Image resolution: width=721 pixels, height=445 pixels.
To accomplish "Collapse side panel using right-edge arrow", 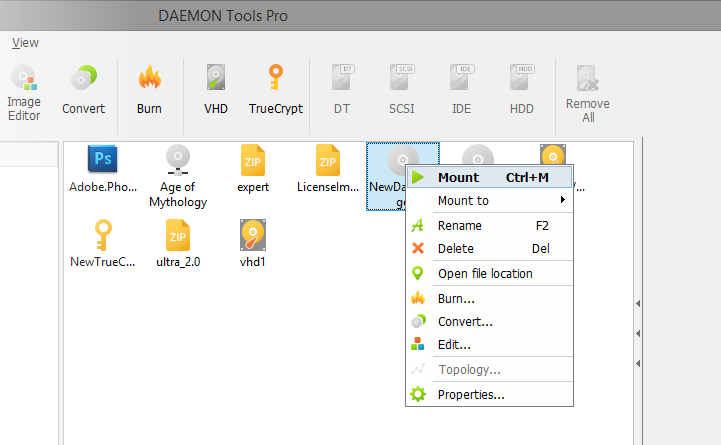I will [638, 303].
